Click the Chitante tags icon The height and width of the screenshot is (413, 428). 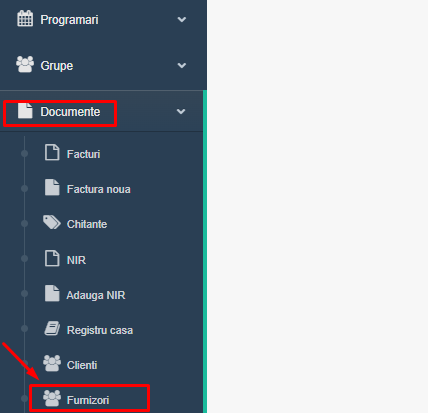(52, 222)
